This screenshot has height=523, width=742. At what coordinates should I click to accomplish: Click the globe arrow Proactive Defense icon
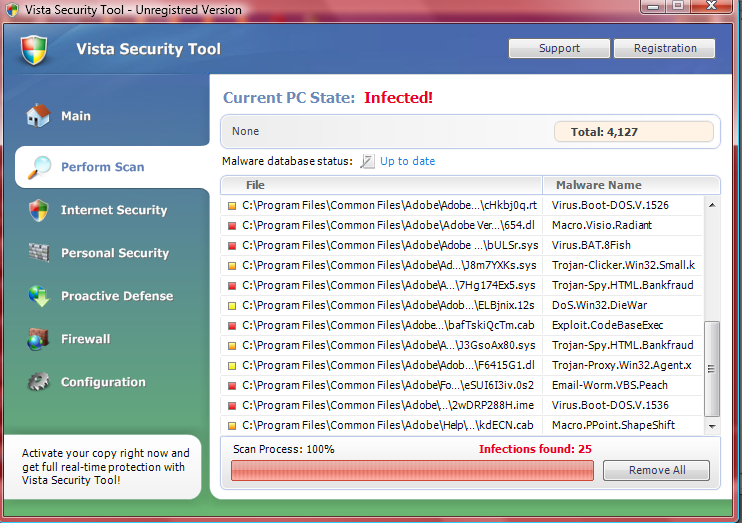(x=39, y=296)
